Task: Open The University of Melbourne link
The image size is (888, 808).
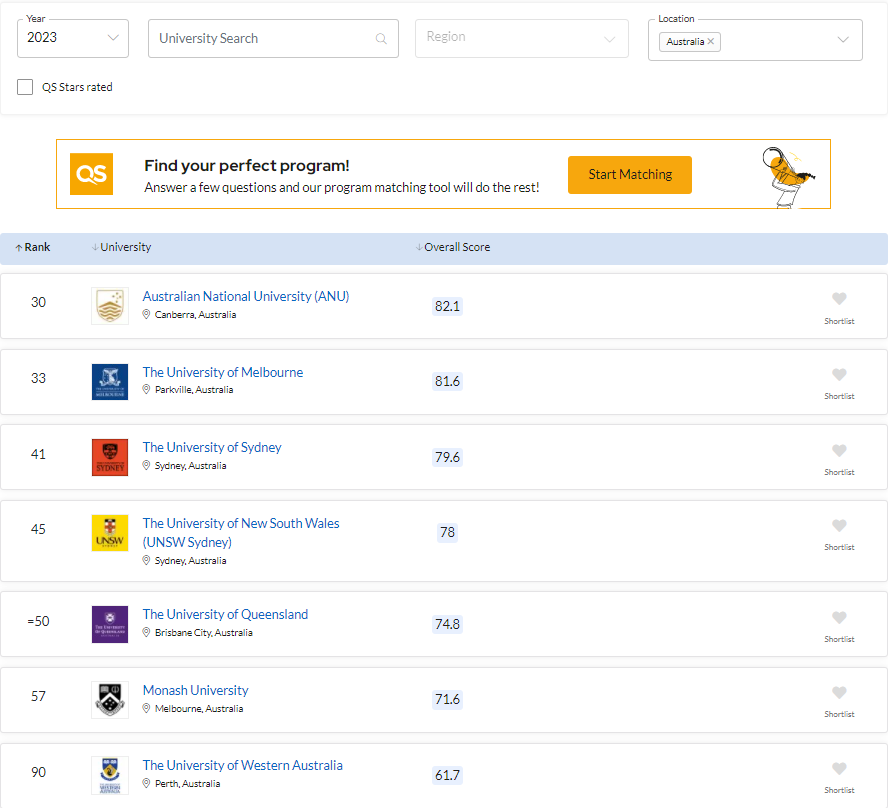Action: coord(222,372)
